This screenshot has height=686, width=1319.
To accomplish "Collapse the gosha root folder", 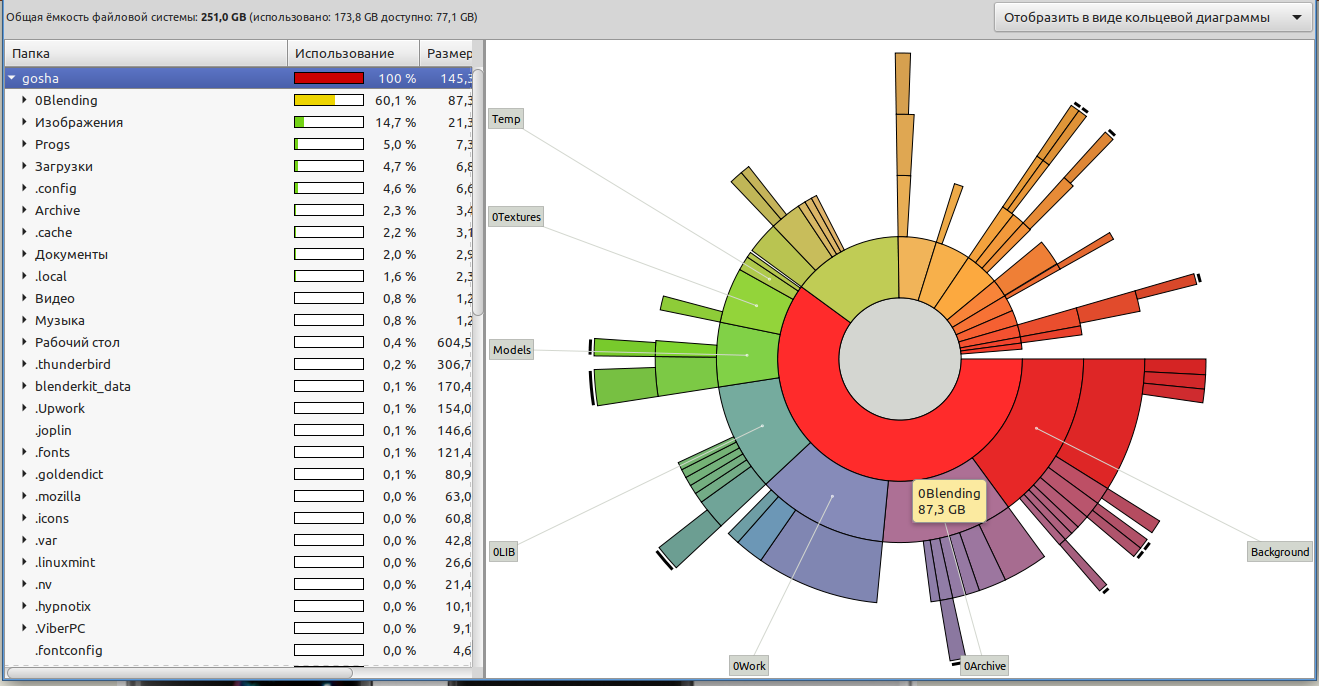I will [11, 78].
